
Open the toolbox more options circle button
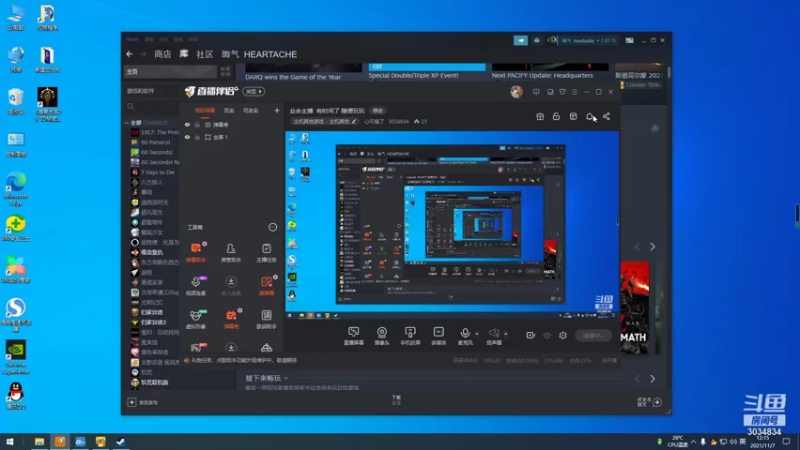click(273, 227)
